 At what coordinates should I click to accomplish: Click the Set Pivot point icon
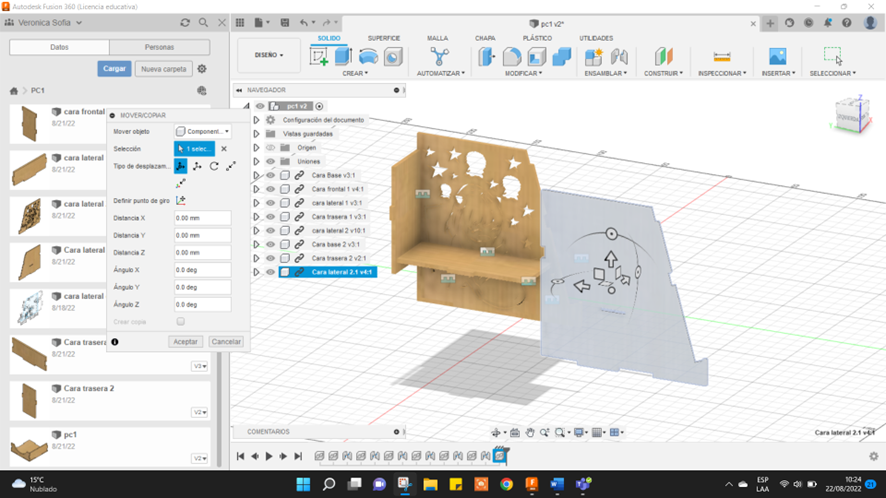coord(180,201)
